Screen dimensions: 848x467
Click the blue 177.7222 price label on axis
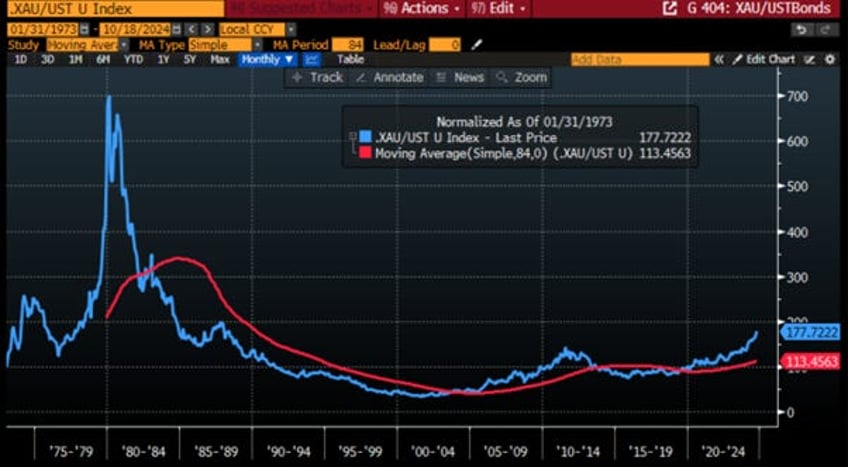click(x=811, y=332)
